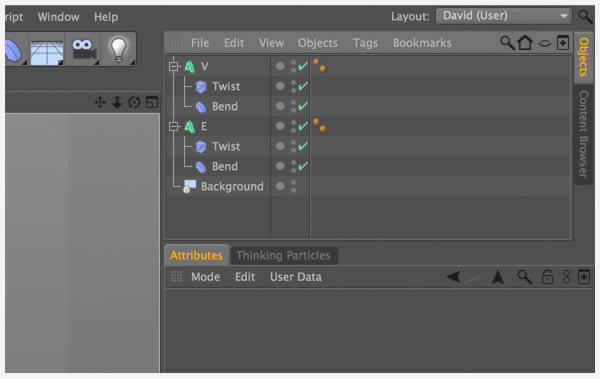Click the orange texture tag on the E object
The height and width of the screenshot is (379, 600).
point(320,125)
